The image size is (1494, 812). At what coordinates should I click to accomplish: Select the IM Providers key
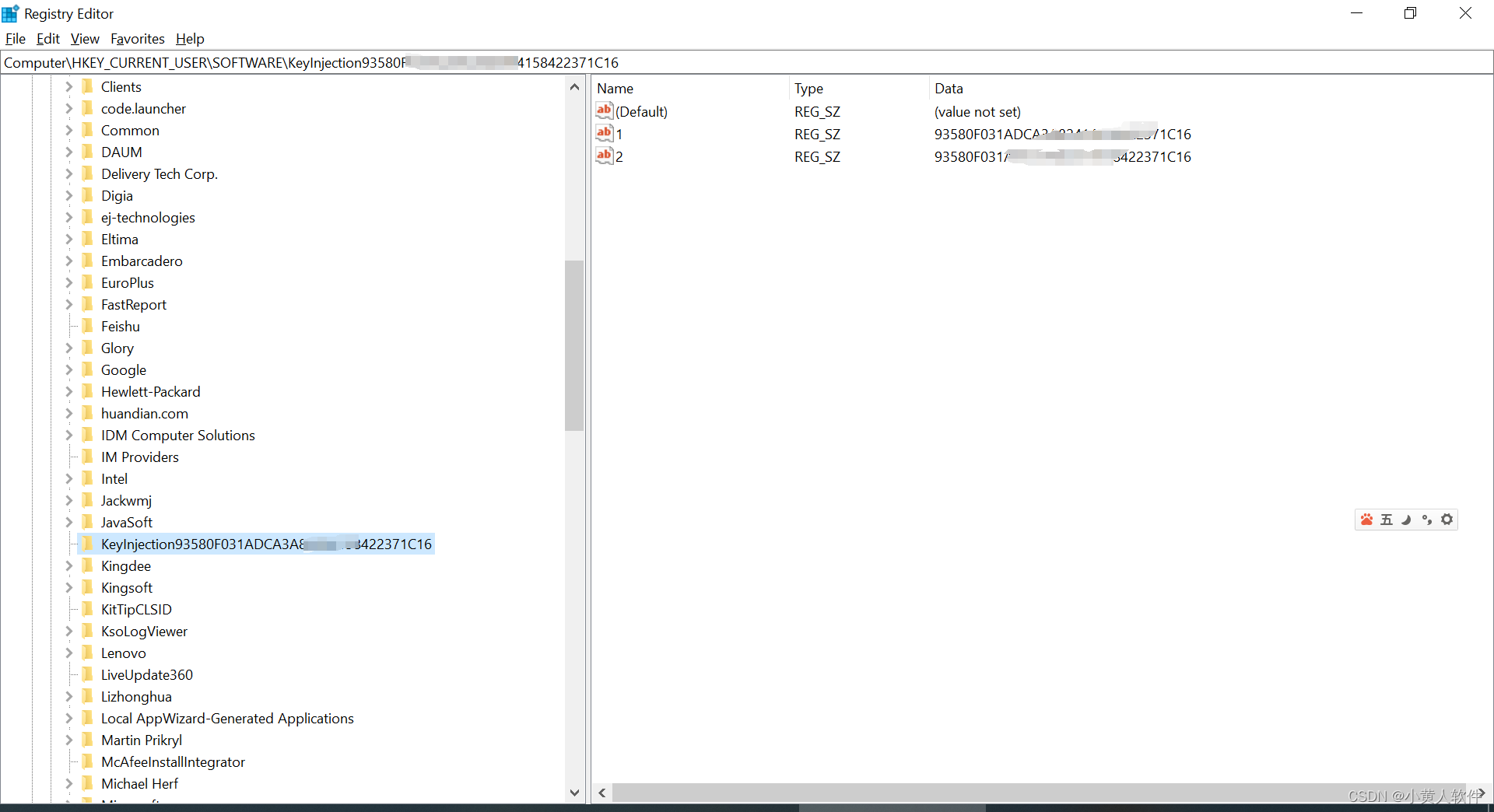tap(140, 457)
